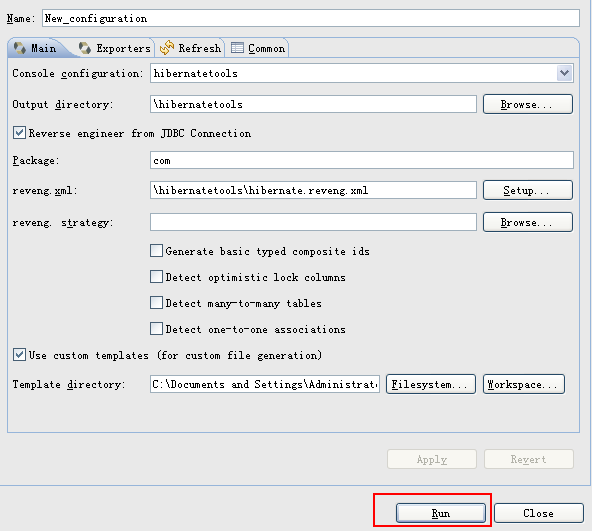Focus the reveng.xml path field
Image resolution: width=592 pixels, height=531 pixels.
click(313, 190)
